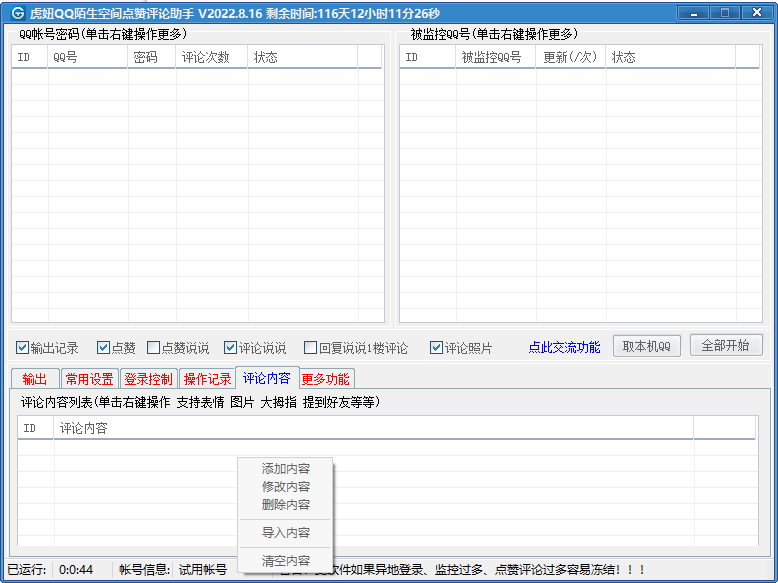Maximize the application window
Image resolution: width=778 pixels, height=583 pixels.
click(724, 13)
